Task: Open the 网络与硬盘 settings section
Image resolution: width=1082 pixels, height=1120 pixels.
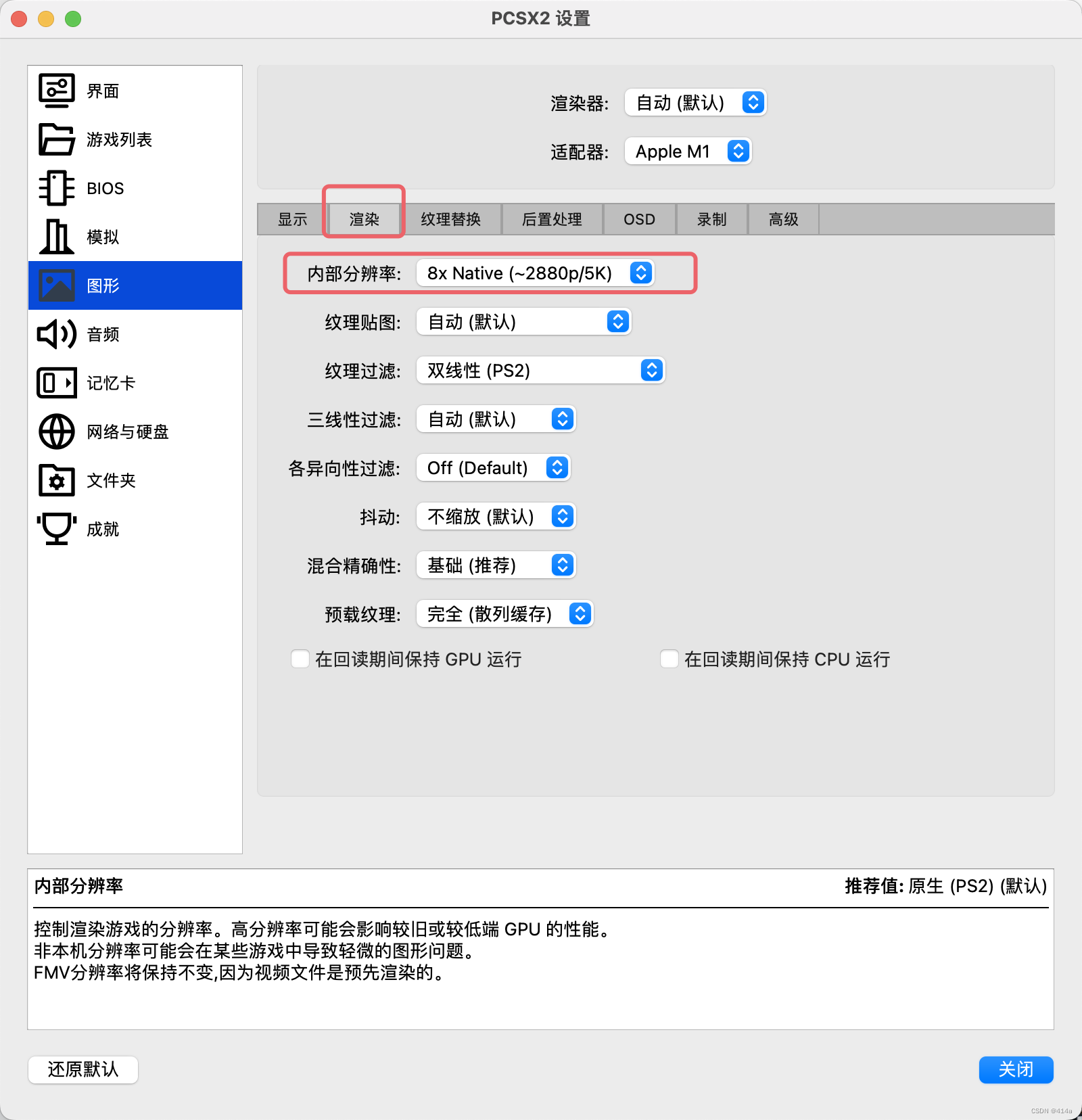Action: click(127, 431)
